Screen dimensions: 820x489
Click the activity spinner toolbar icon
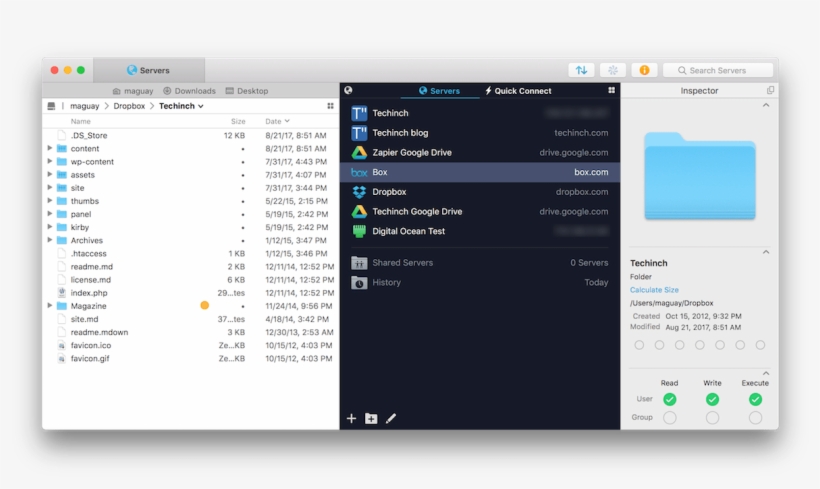tap(613, 70)
